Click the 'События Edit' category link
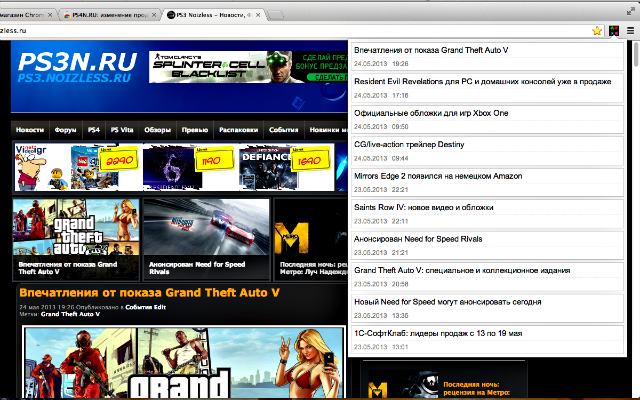The height and width of the screenshot is (400, 640). point(145,306)
